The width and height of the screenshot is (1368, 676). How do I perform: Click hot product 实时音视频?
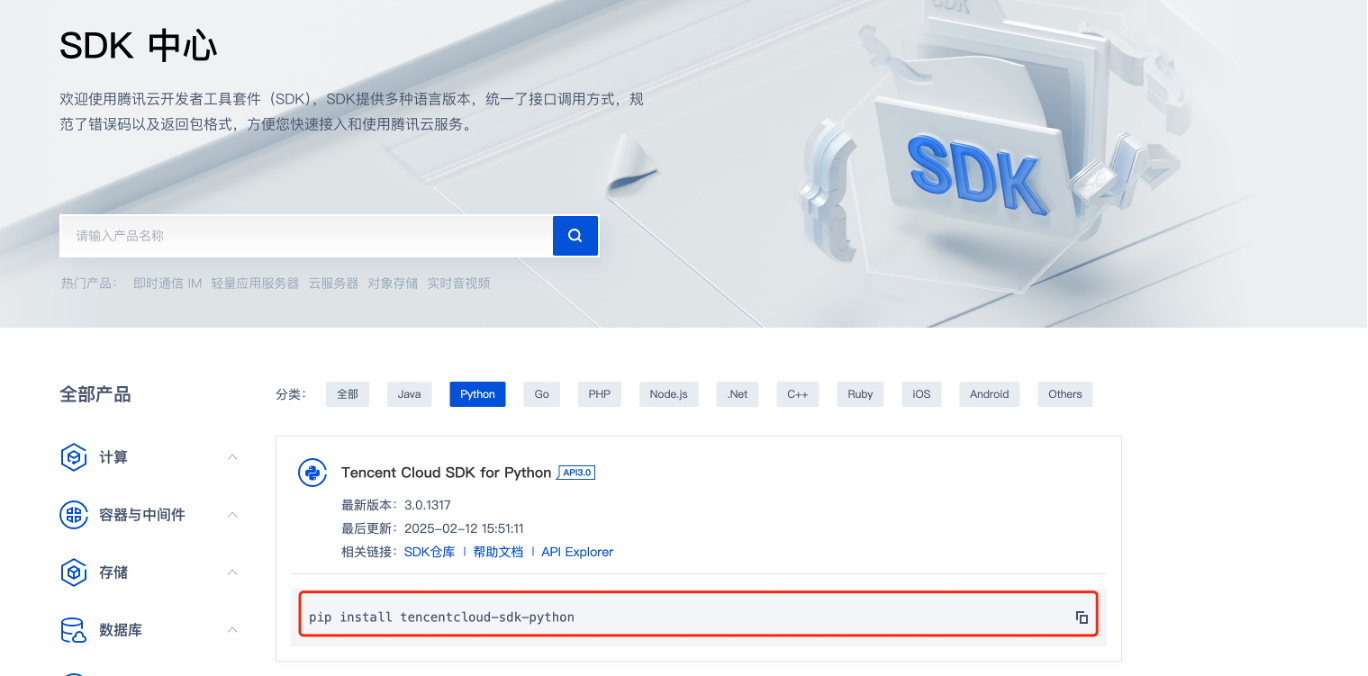pos(459,283)
